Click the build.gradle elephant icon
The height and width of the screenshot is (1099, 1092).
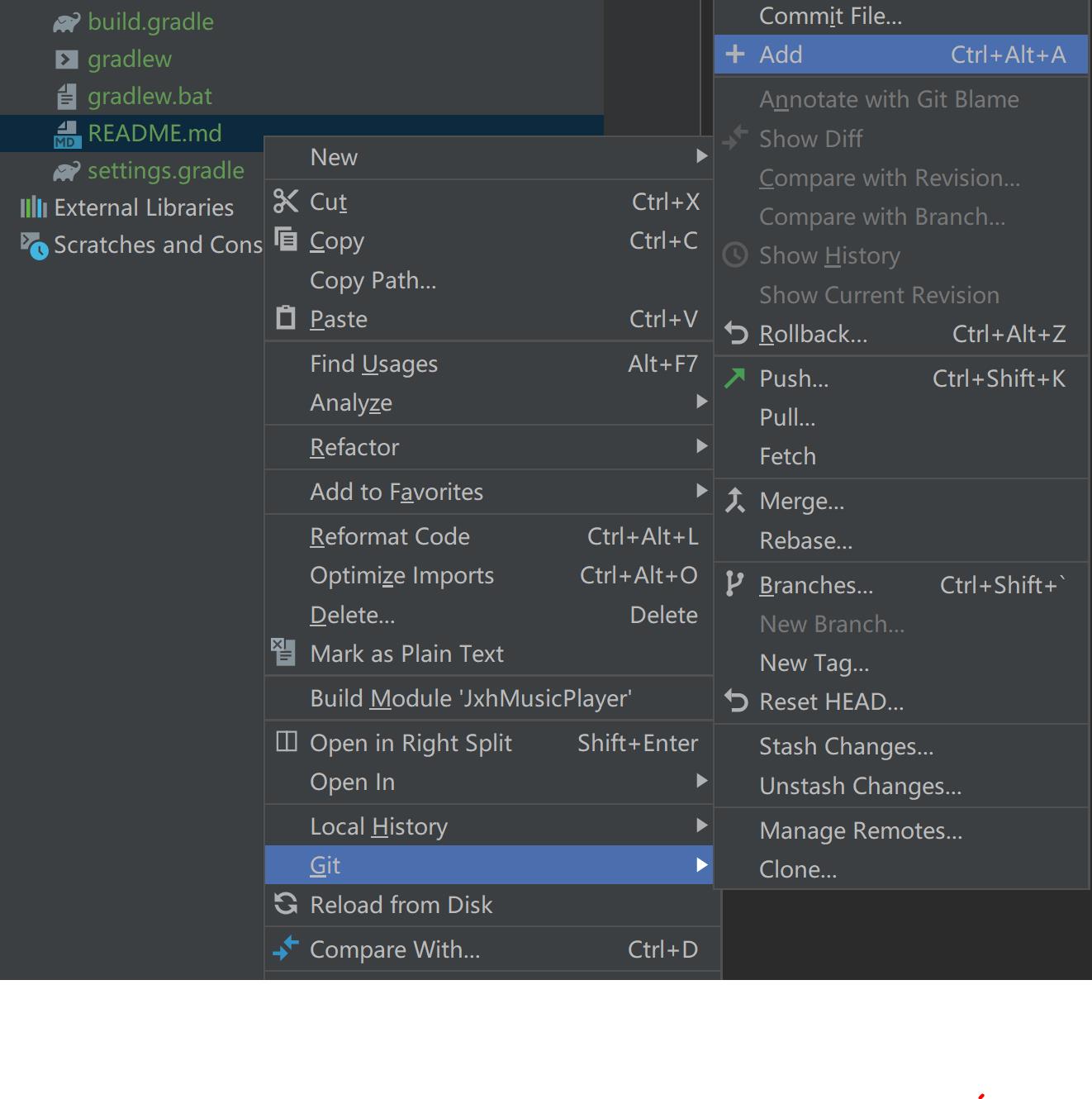pyautogui.click(x=67, y=22)
